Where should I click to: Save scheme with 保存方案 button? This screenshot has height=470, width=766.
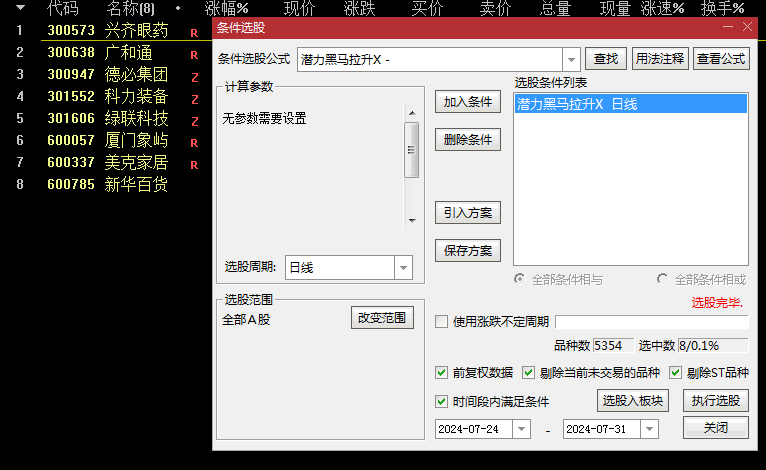point(468,251)
